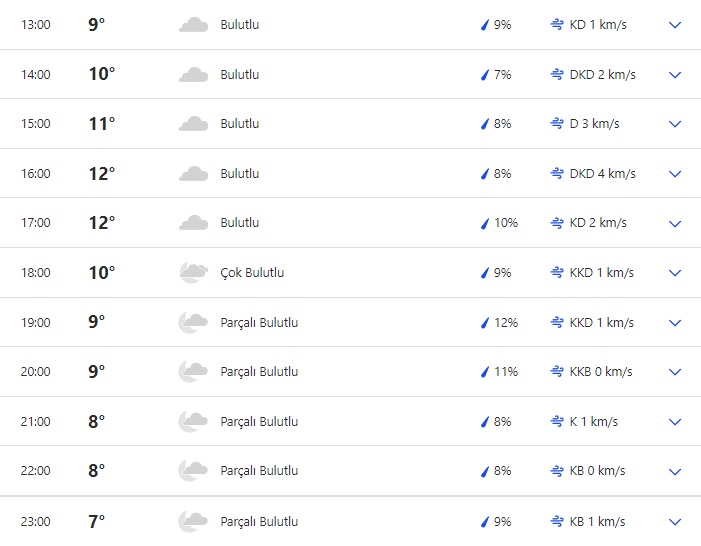Expand the 16:00 row chevron

[x=675, y=174]
